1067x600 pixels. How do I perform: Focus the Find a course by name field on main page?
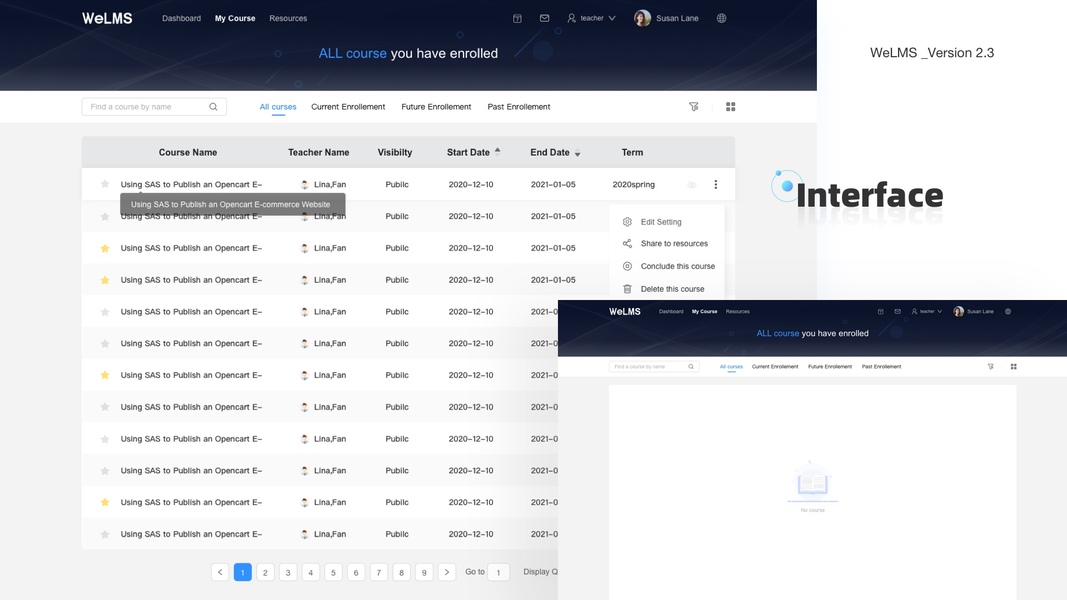coord(154,107)
